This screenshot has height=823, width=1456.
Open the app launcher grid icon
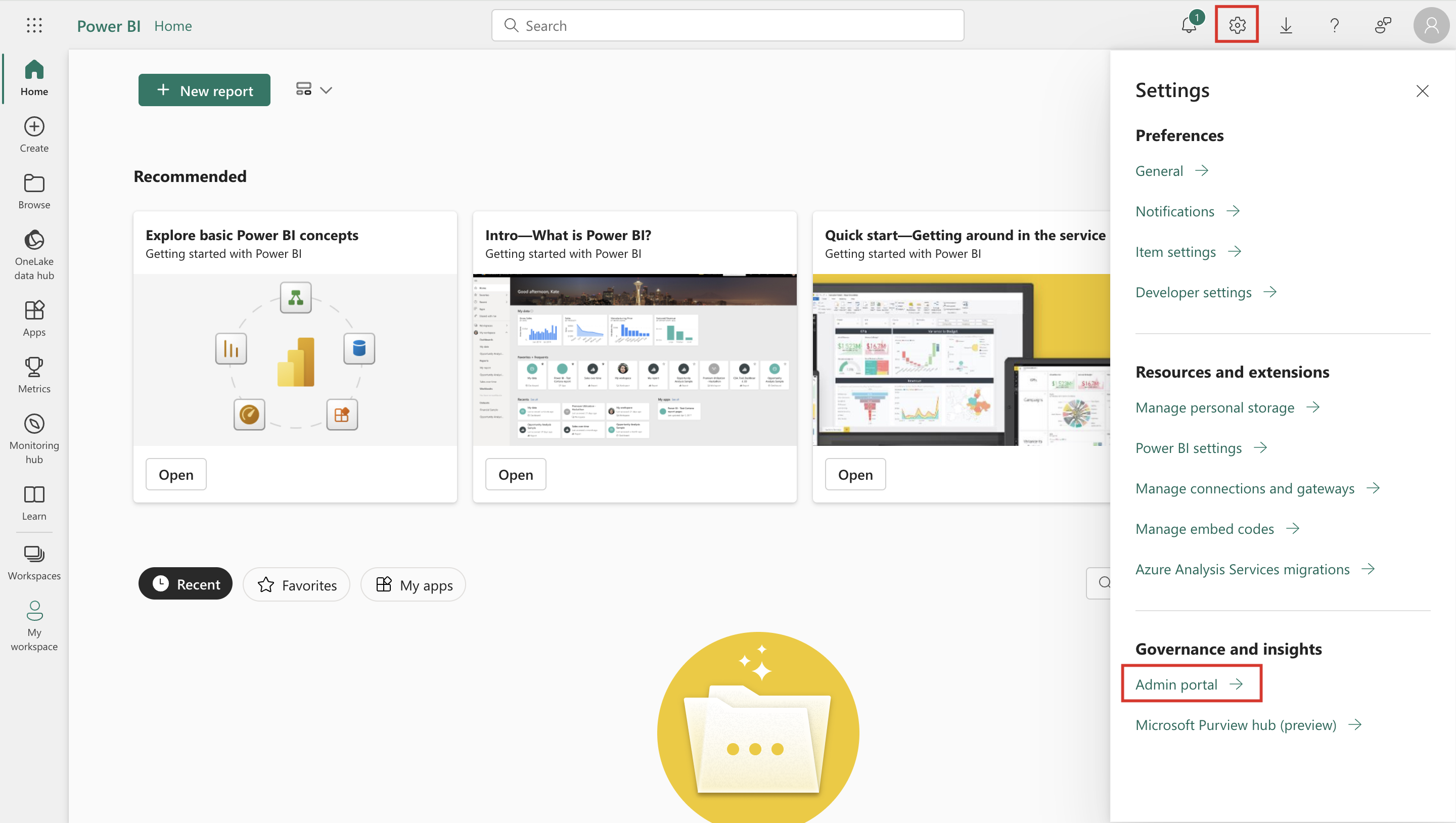point(34,25)
